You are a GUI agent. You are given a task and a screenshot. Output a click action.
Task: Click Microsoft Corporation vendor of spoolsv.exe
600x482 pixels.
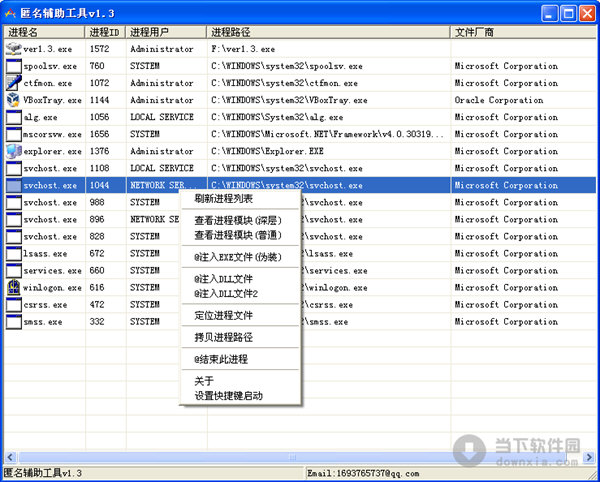[x=506, y=66]
